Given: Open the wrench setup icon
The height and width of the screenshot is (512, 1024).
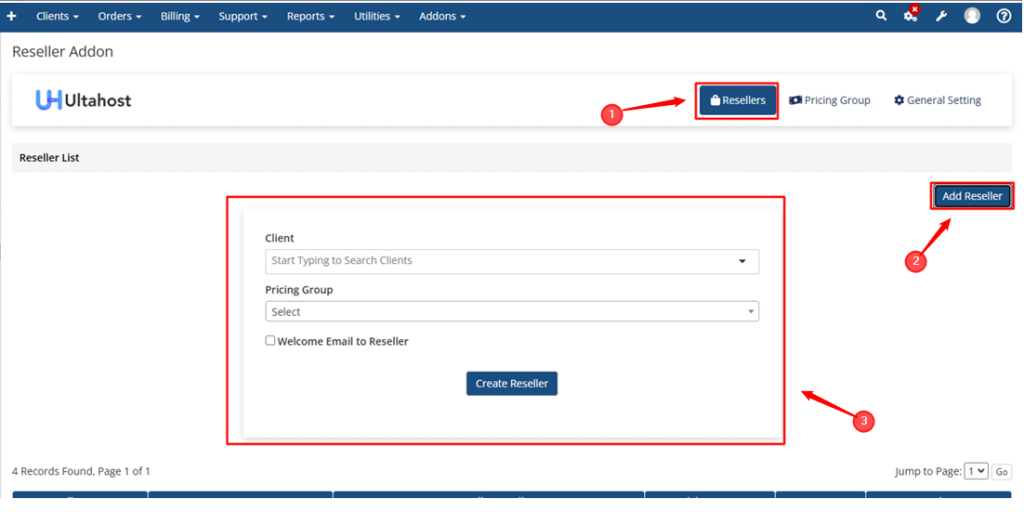Looking at the screenshot, I should pyautogui.click(x=941, y=16).
